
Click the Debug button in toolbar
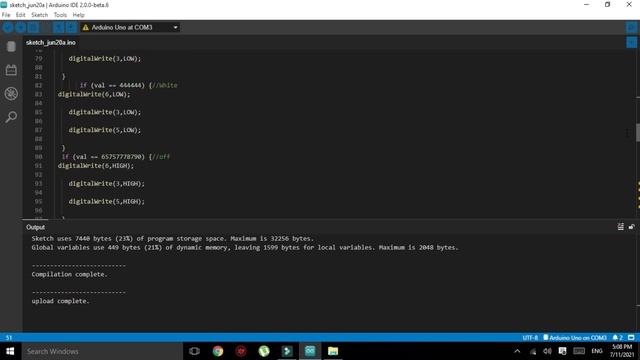click(x=33, y=27)
